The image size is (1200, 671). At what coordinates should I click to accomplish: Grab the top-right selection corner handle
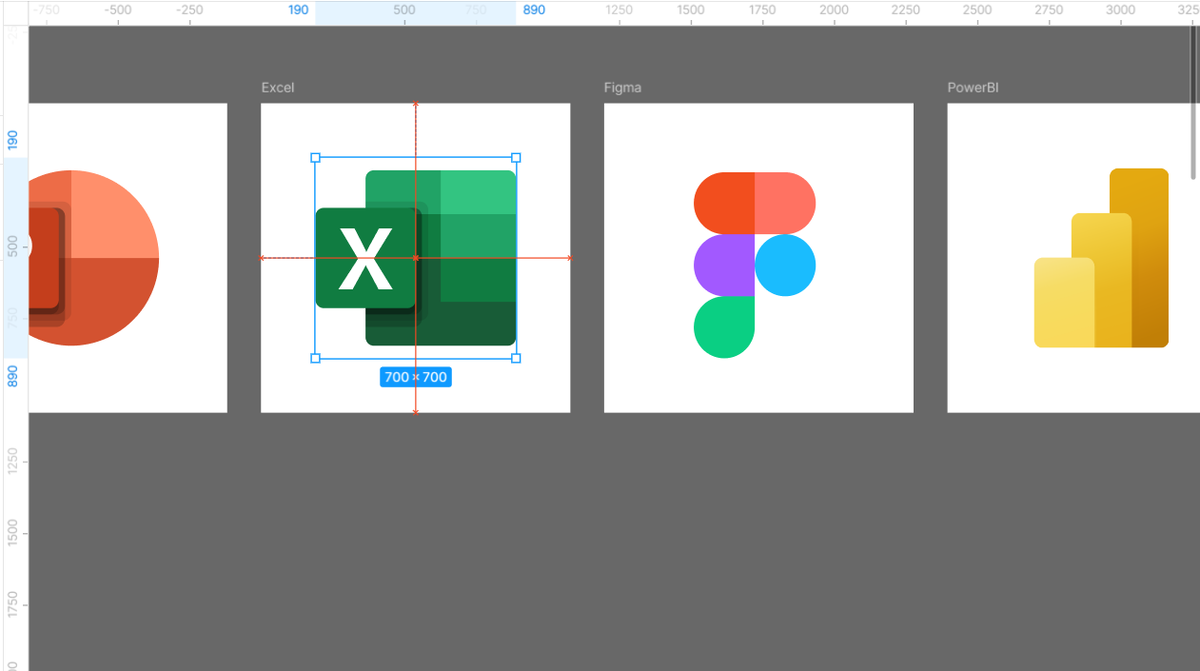pos(516,157)
